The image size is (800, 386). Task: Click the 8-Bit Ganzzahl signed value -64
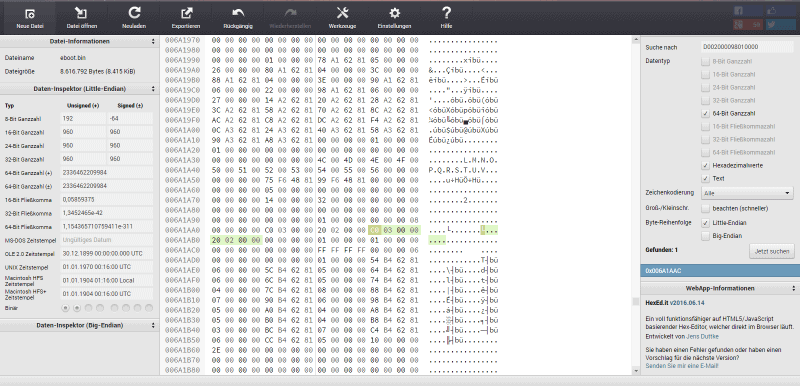point(130,119)
